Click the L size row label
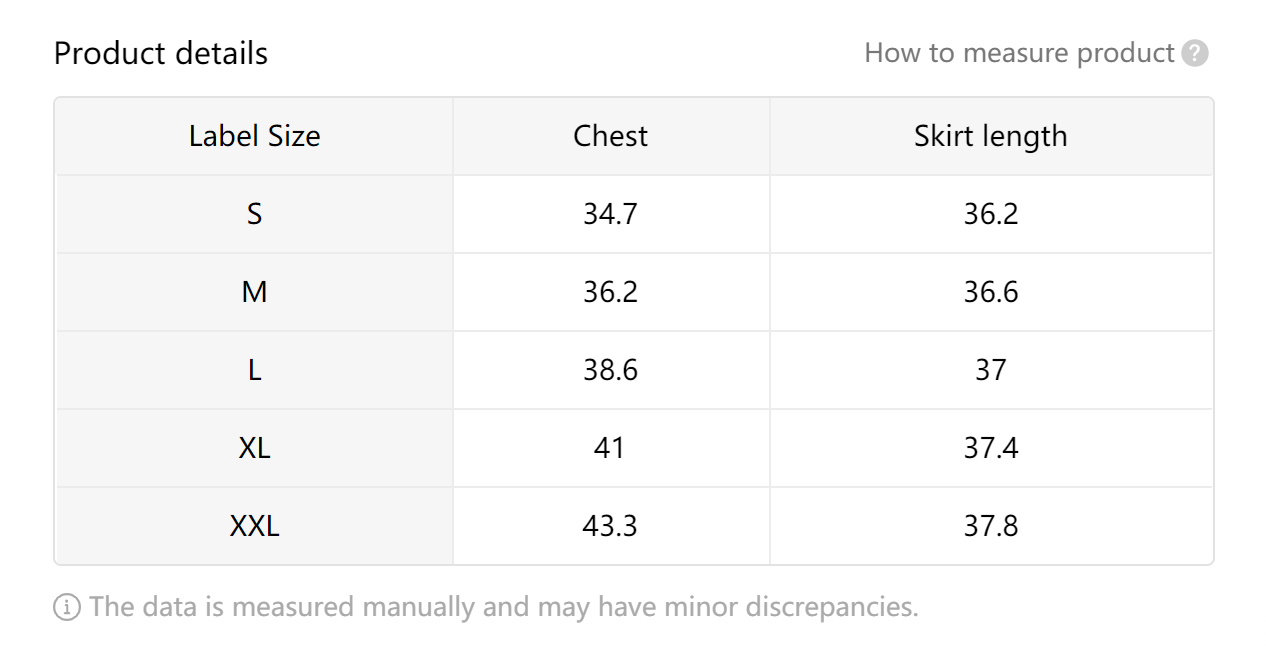Image resolution: width=1266 pixels, height=658 pixels. click(255, 370)
